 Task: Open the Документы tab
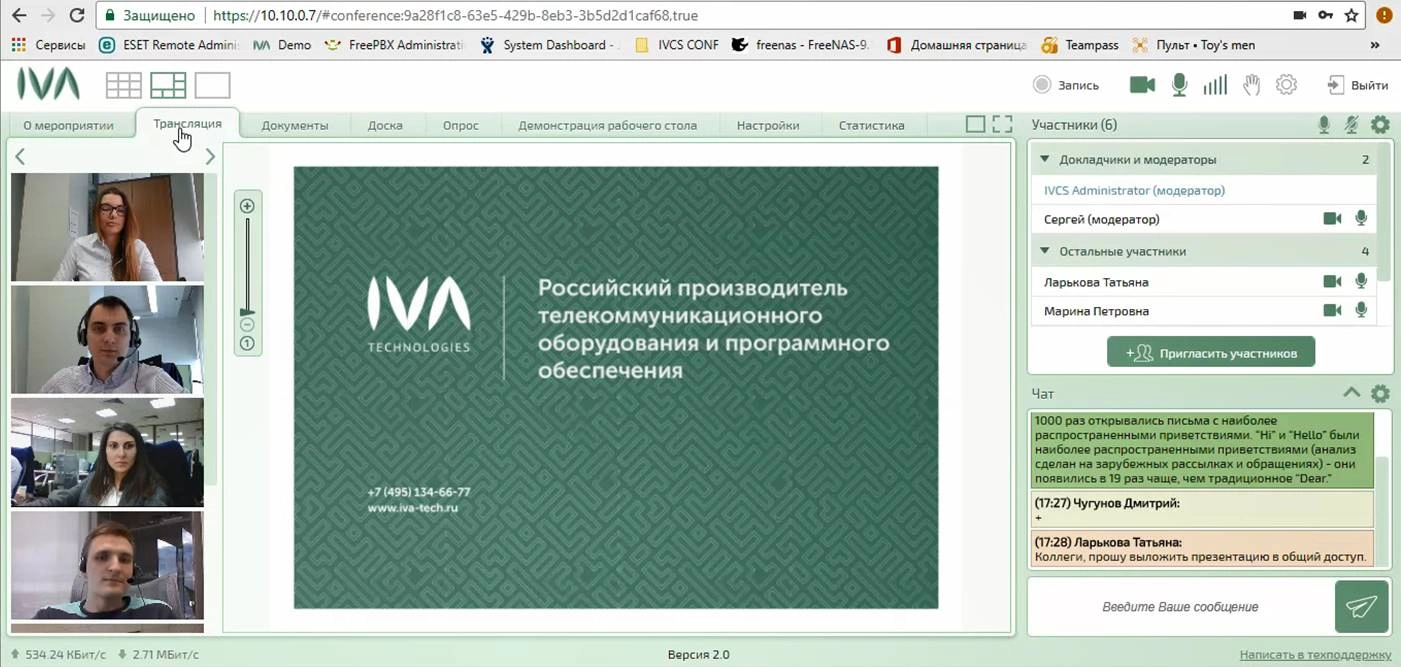click(x=295, y=125)
